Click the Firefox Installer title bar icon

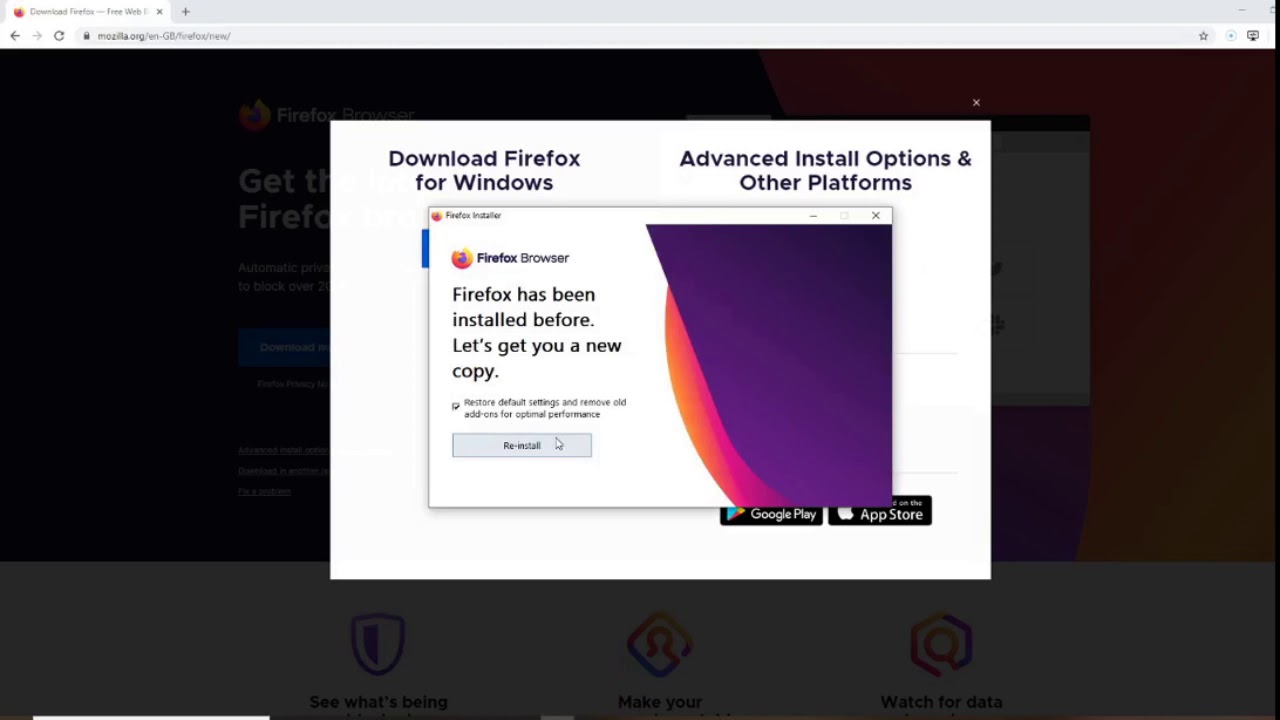pyautogui.click(x=436, y=215)
